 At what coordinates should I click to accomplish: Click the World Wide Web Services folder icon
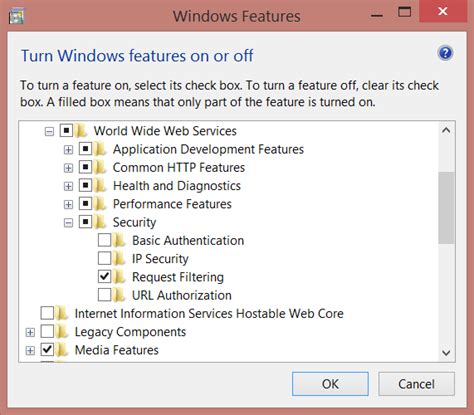point(81,131)
